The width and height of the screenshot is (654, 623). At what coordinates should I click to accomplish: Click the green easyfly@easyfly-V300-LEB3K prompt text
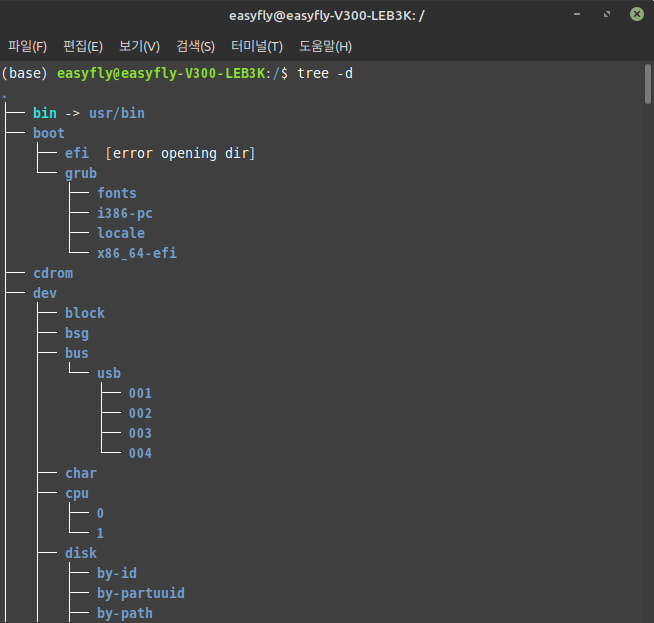(x=161, y=73)
